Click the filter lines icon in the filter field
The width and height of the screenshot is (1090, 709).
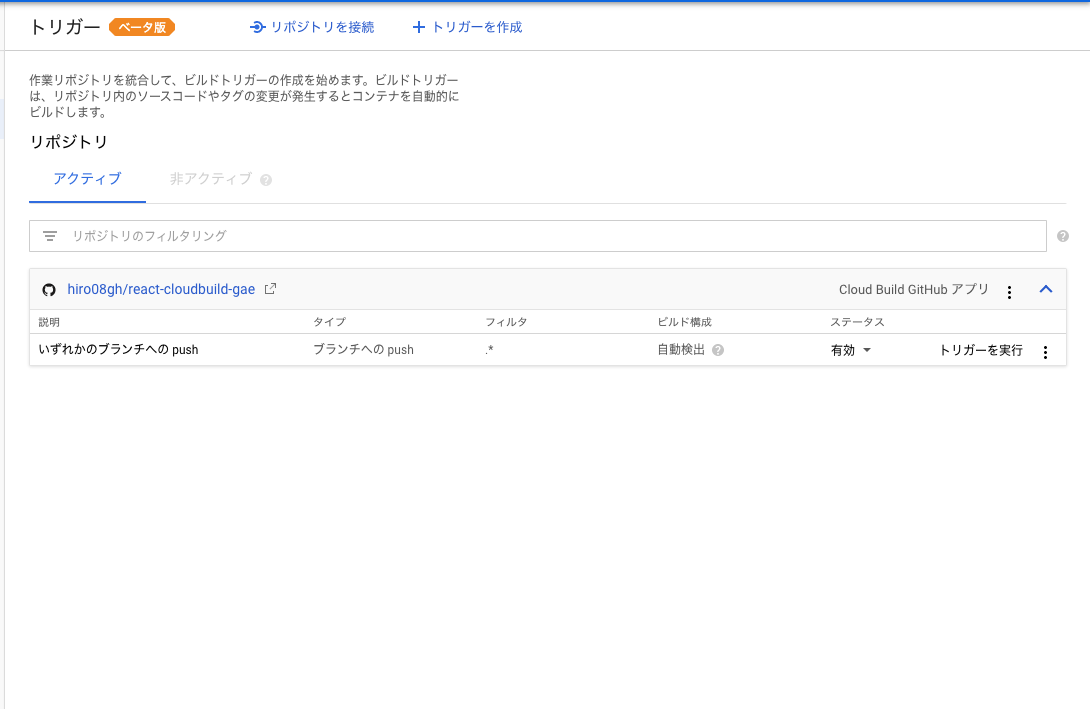pyautogui.click(x=50, y=236)
